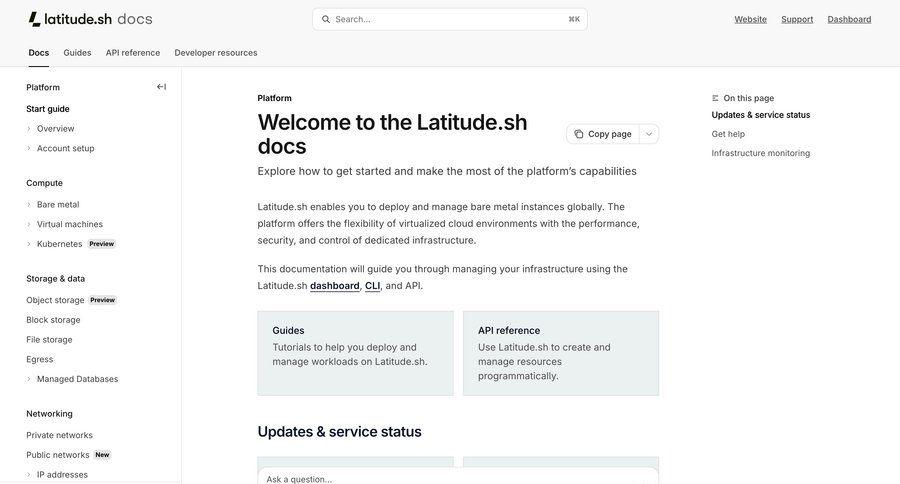The height and width of the screenshot is (484, 900).
Task: Click the Platform breadcrumb above the title
Action: (274, 98)
